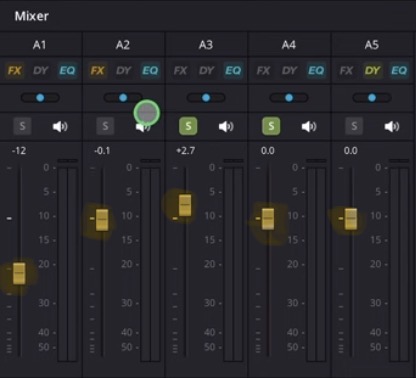
Task: Open FX effects for track A4
Action: tap(264, 70)
